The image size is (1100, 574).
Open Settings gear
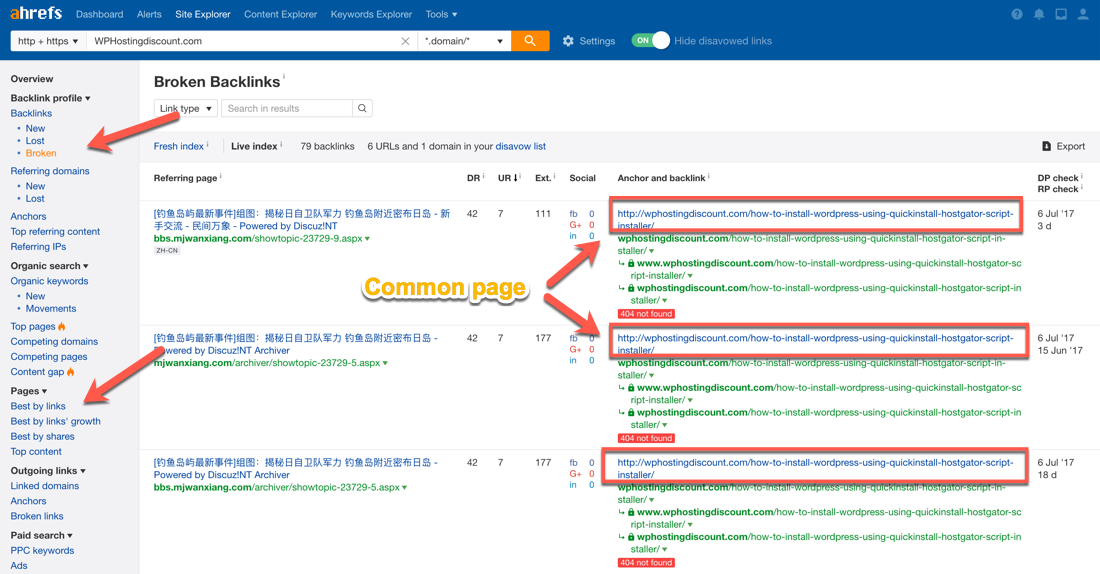click(568, 41)
